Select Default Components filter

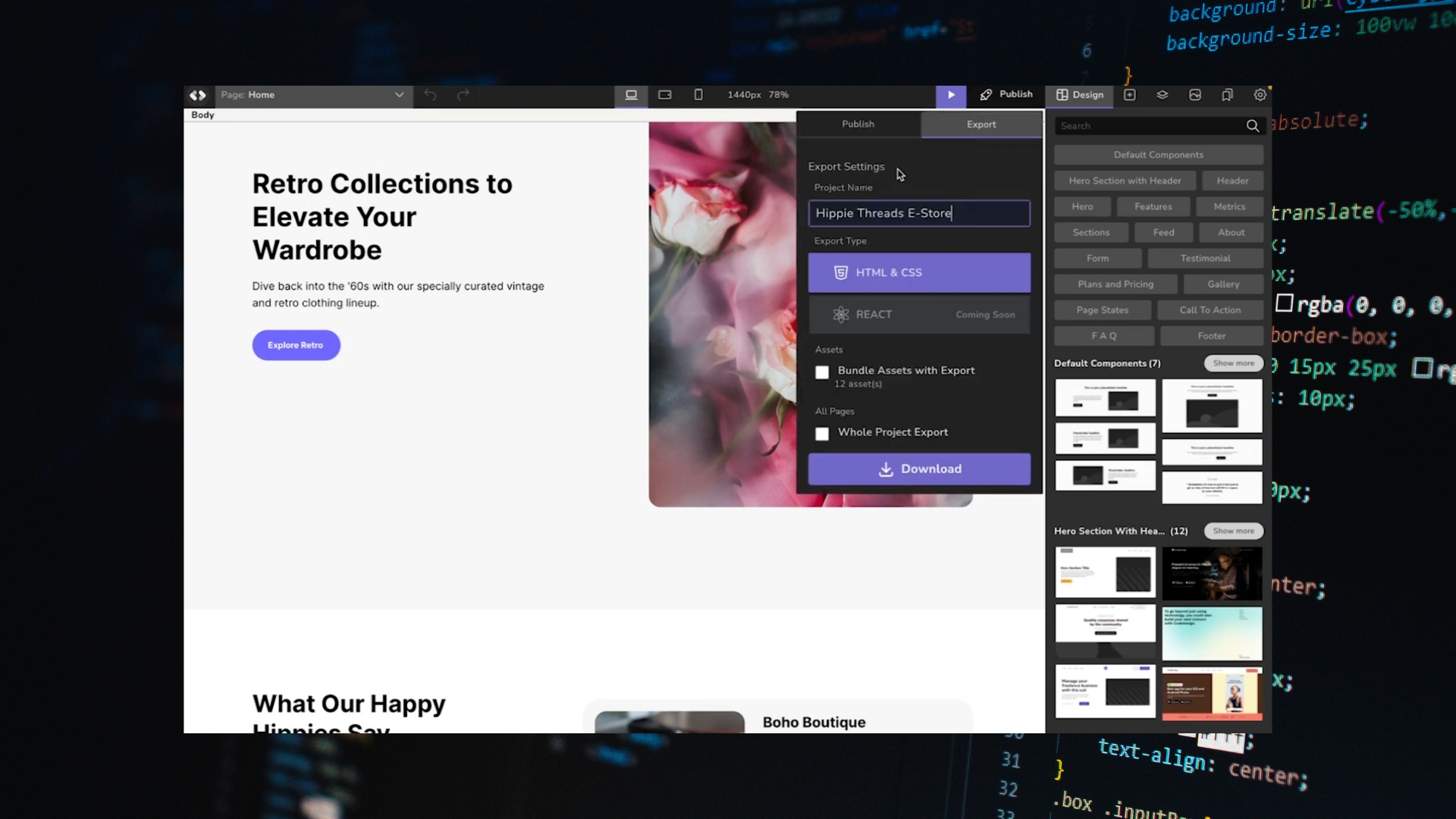[x=1159, y=155]
